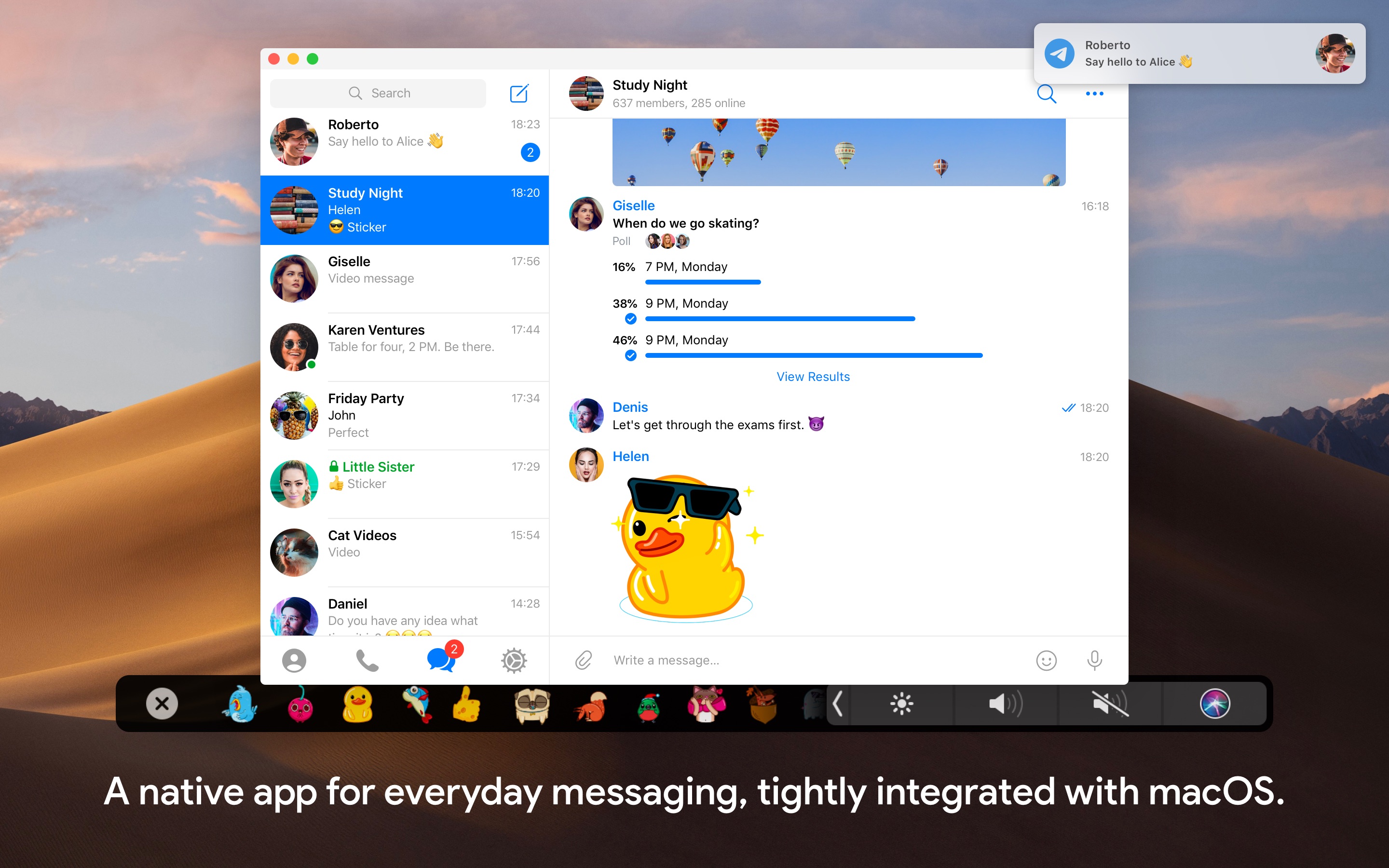Image resolution: width=1389 pixels, height=868 pixels.
Task: View Results of the skating poll
Action: click(812, 376)
